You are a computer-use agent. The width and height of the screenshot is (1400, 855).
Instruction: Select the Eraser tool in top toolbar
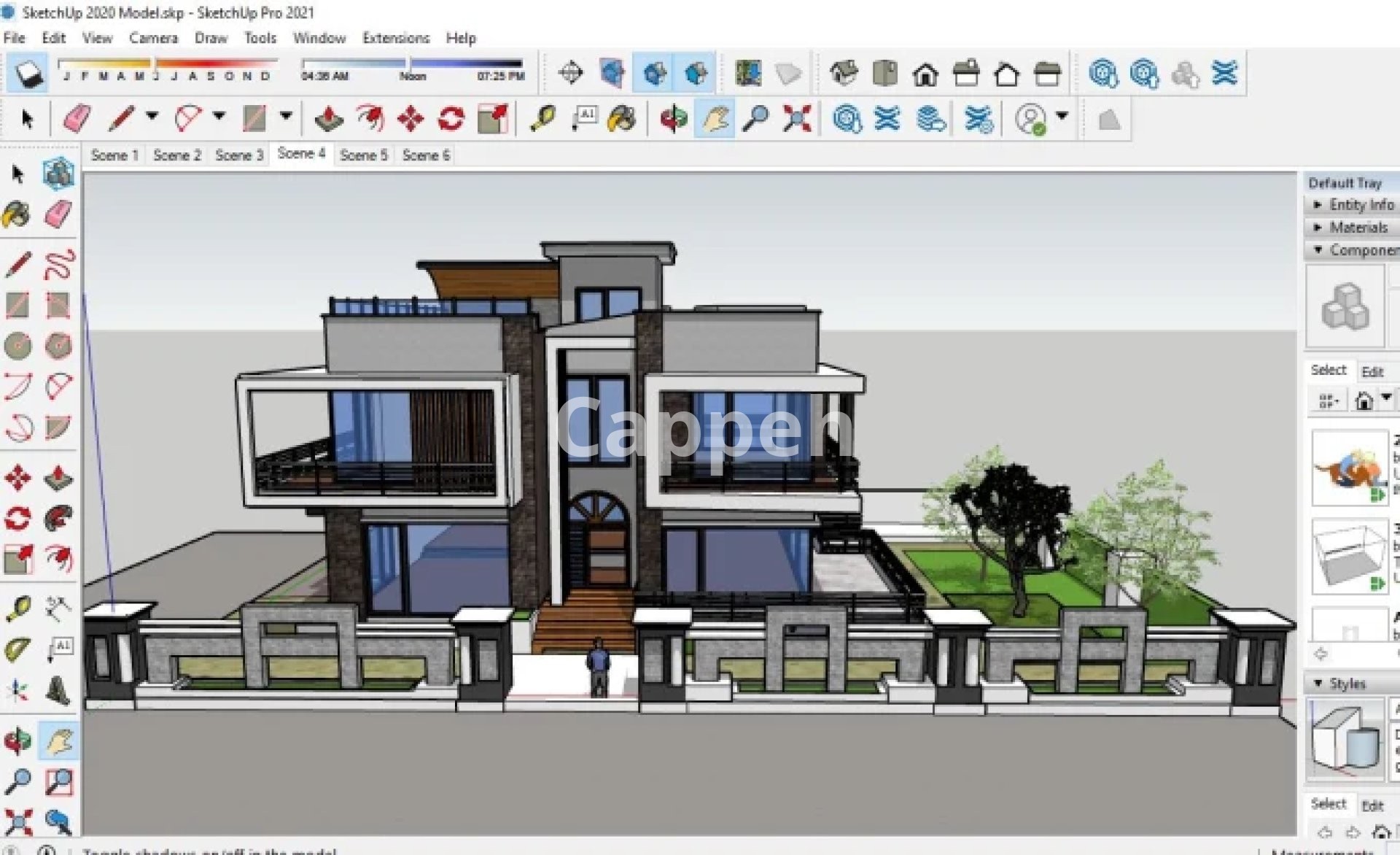[77, 118]
